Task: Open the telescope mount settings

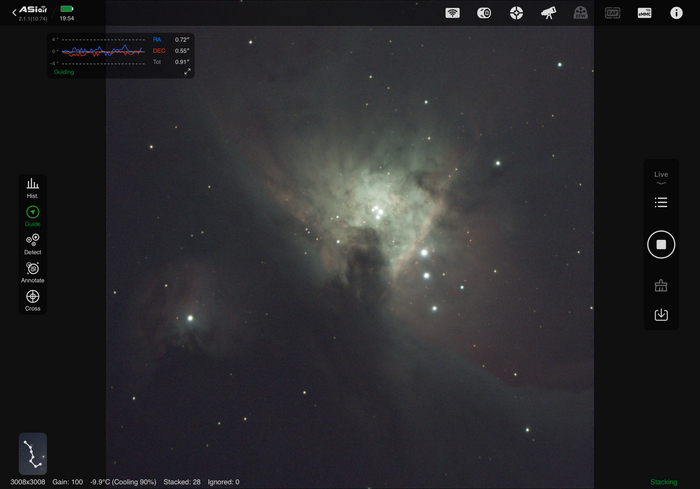Action: [x=548, y=13]
